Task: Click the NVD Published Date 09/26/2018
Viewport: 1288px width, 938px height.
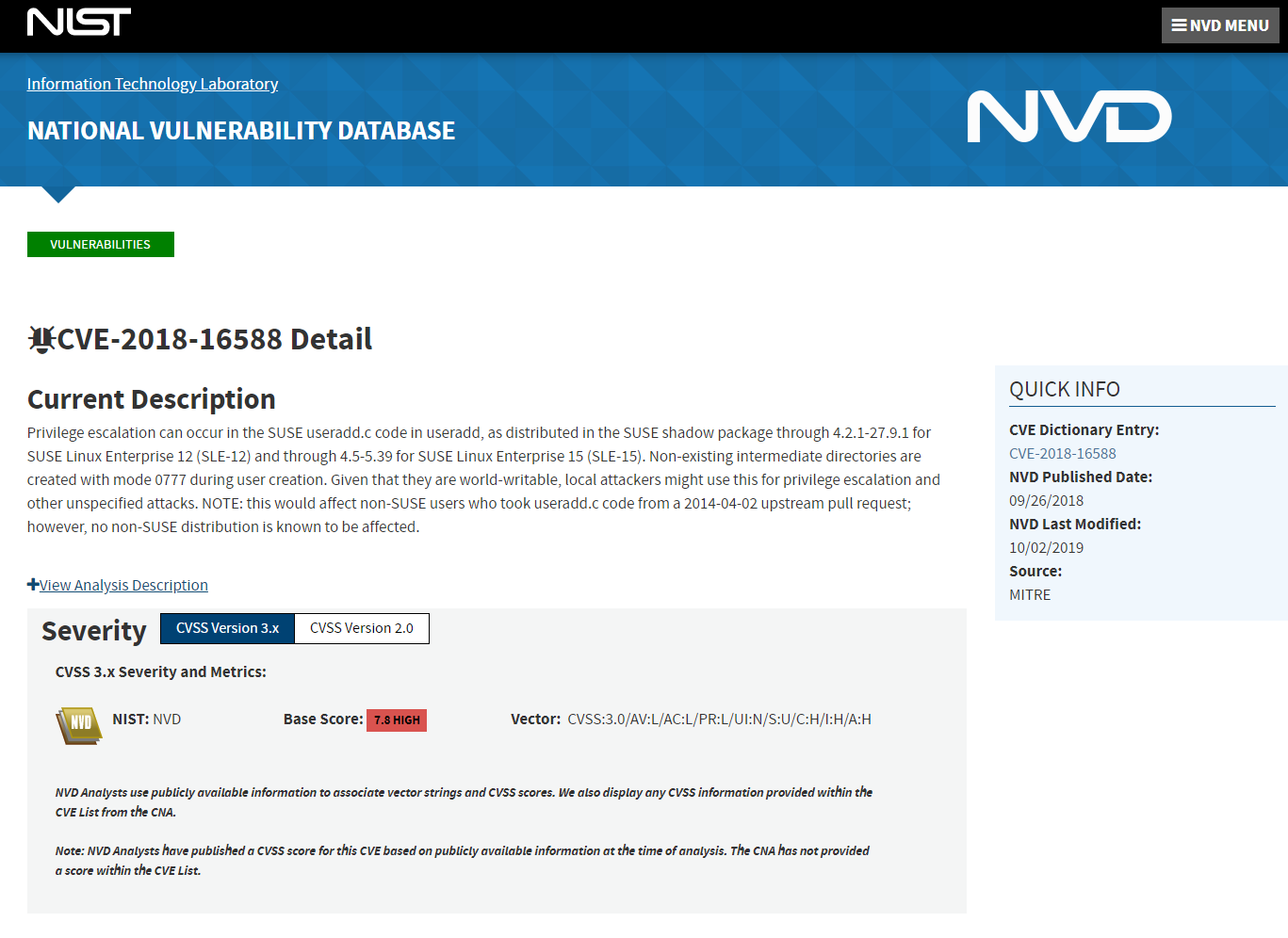Action: (1047, 500)
